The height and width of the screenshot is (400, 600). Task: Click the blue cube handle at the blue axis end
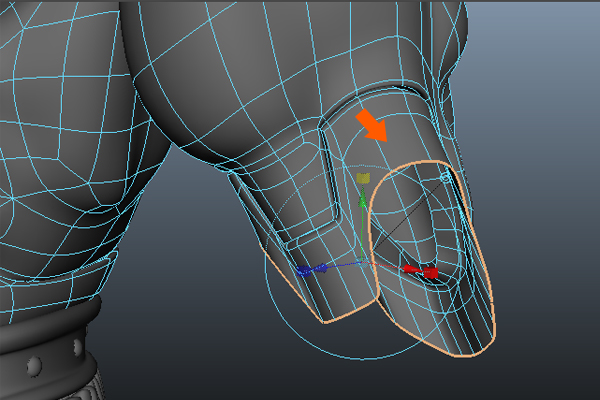point(303,271)
